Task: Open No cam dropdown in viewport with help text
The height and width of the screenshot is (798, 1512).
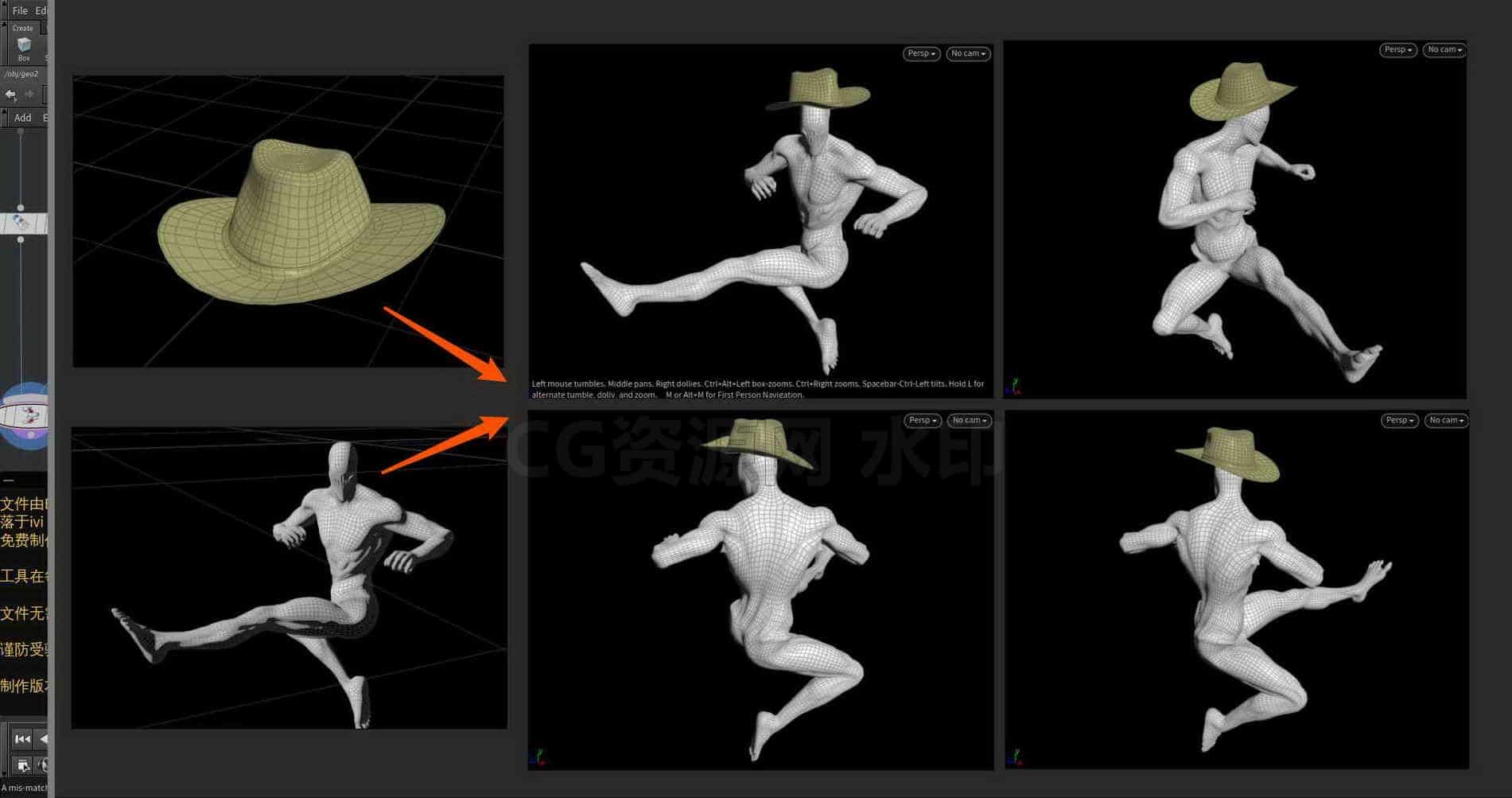Action: (x=968, y=53)
